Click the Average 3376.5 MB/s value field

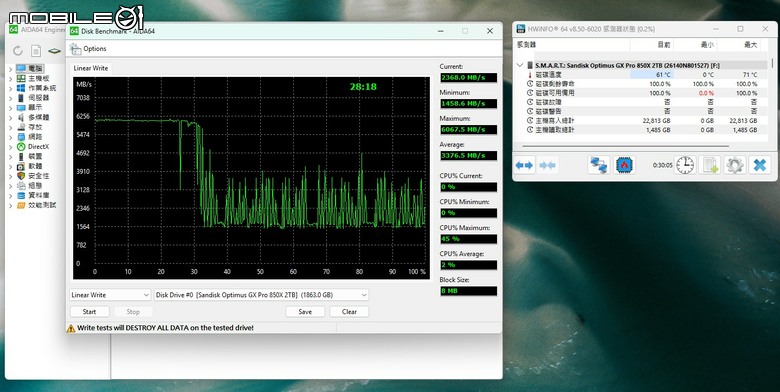468,156
